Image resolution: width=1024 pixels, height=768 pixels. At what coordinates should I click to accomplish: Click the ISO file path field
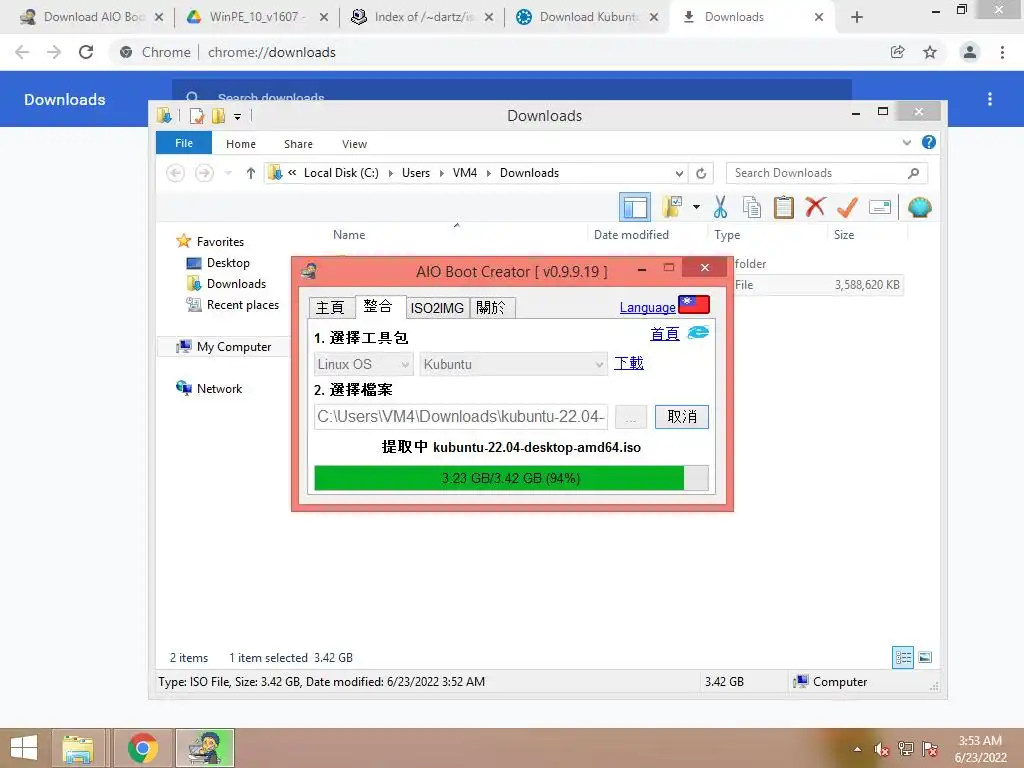click(x=461, y=417)
